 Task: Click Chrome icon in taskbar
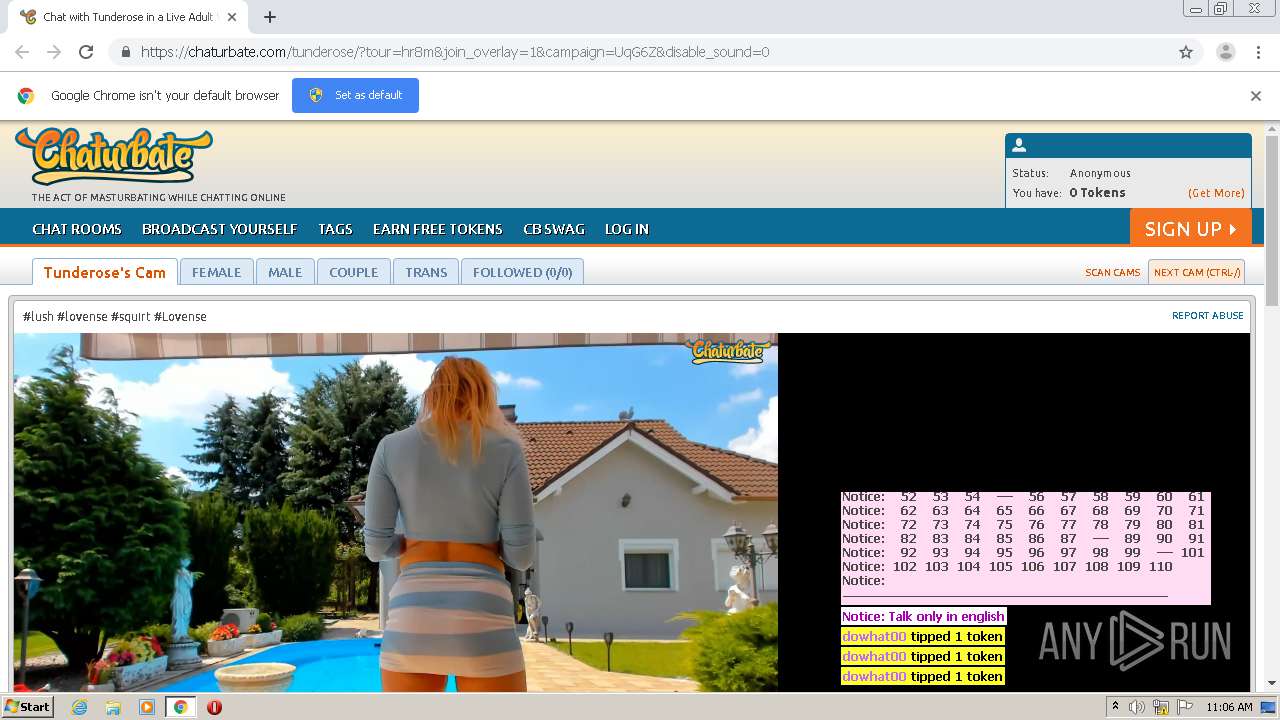(180, 707)
